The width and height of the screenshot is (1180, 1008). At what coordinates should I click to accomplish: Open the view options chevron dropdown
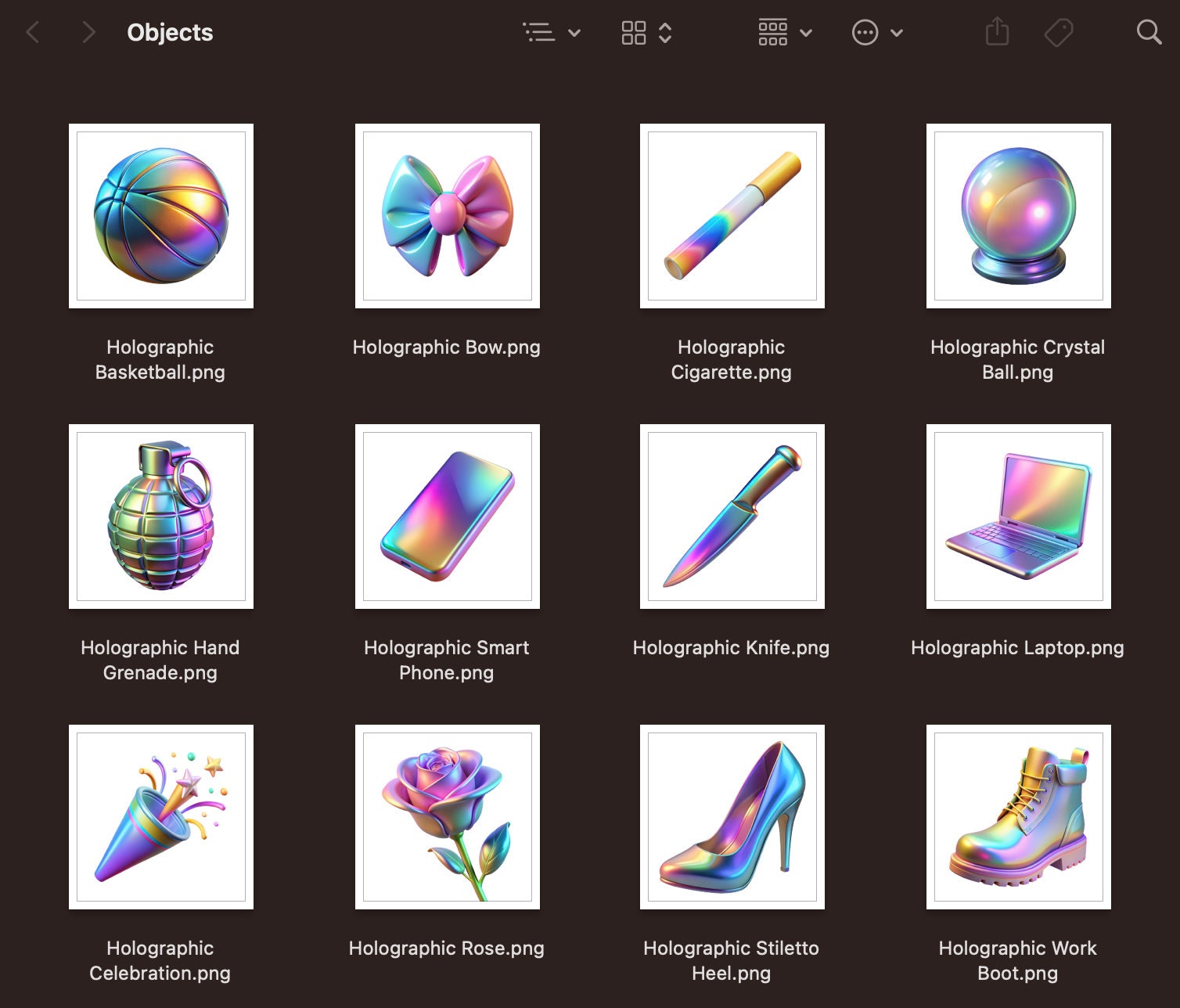pos(575,32)
